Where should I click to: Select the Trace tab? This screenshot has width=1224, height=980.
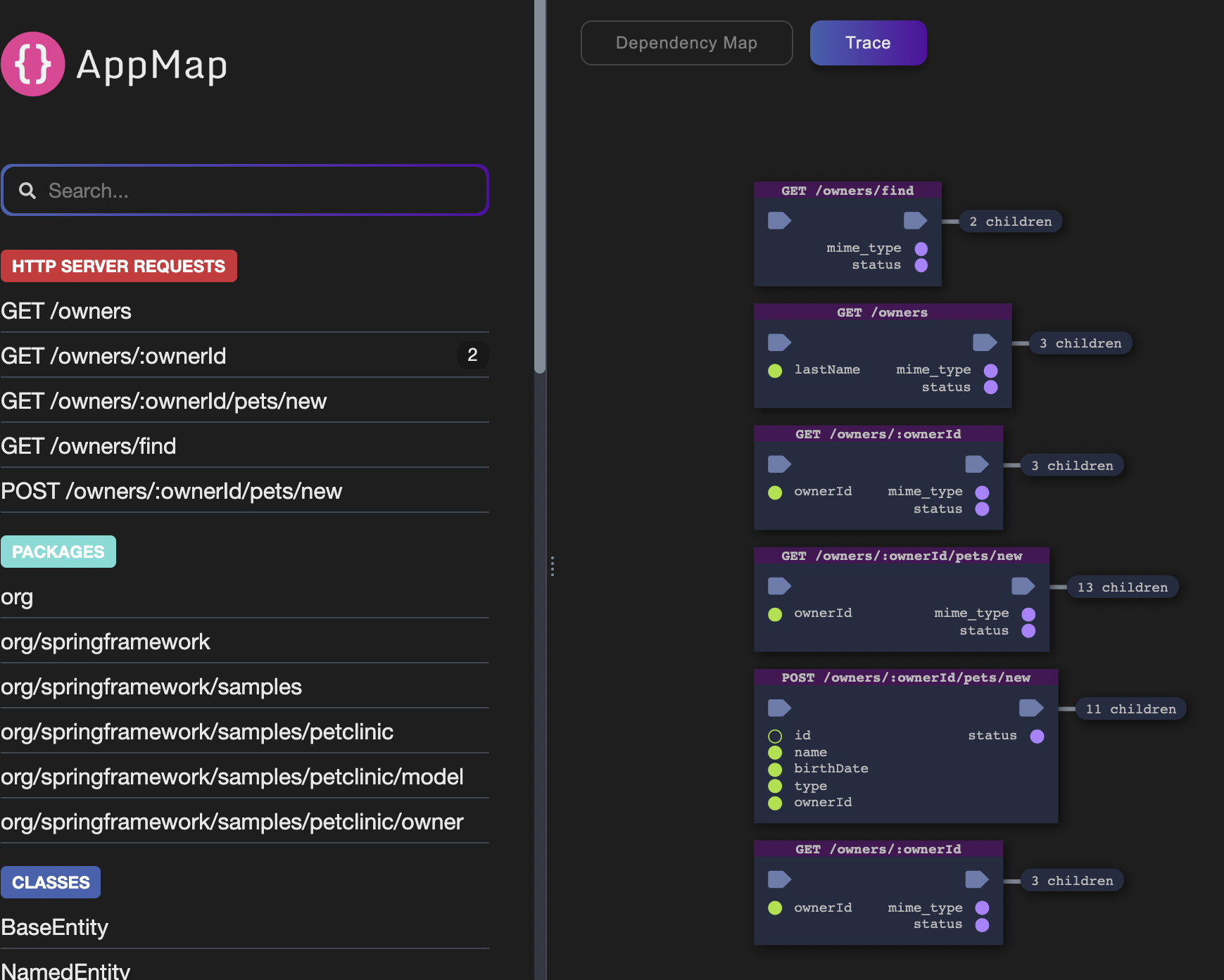[868, 43]
